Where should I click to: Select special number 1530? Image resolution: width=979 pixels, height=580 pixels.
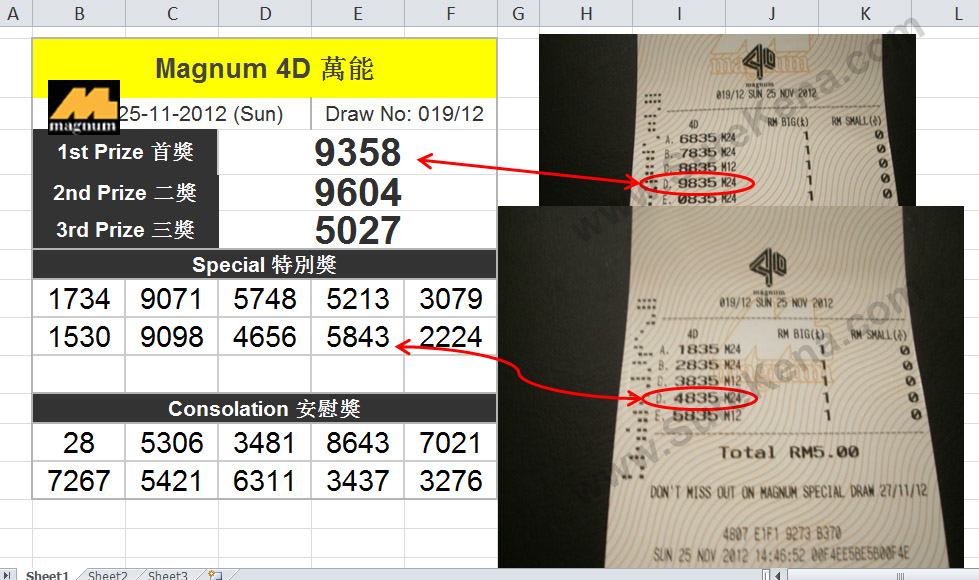point(79,337)
